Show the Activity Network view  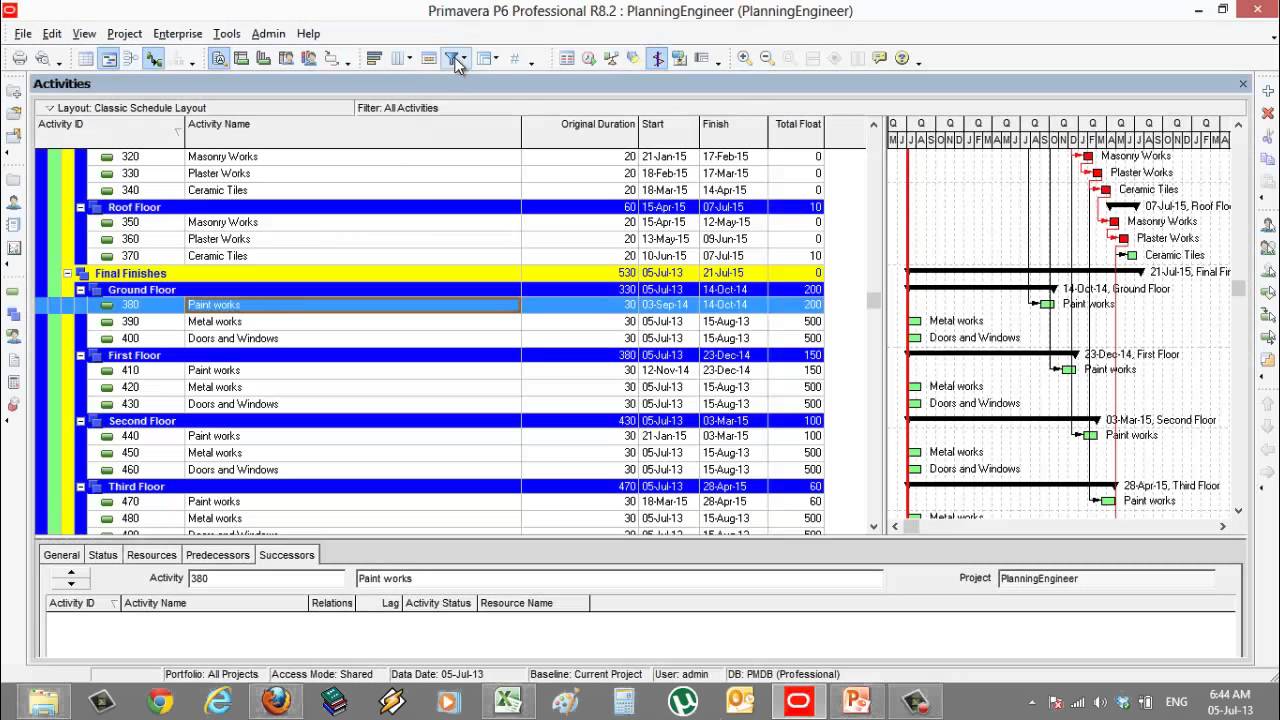130,59
